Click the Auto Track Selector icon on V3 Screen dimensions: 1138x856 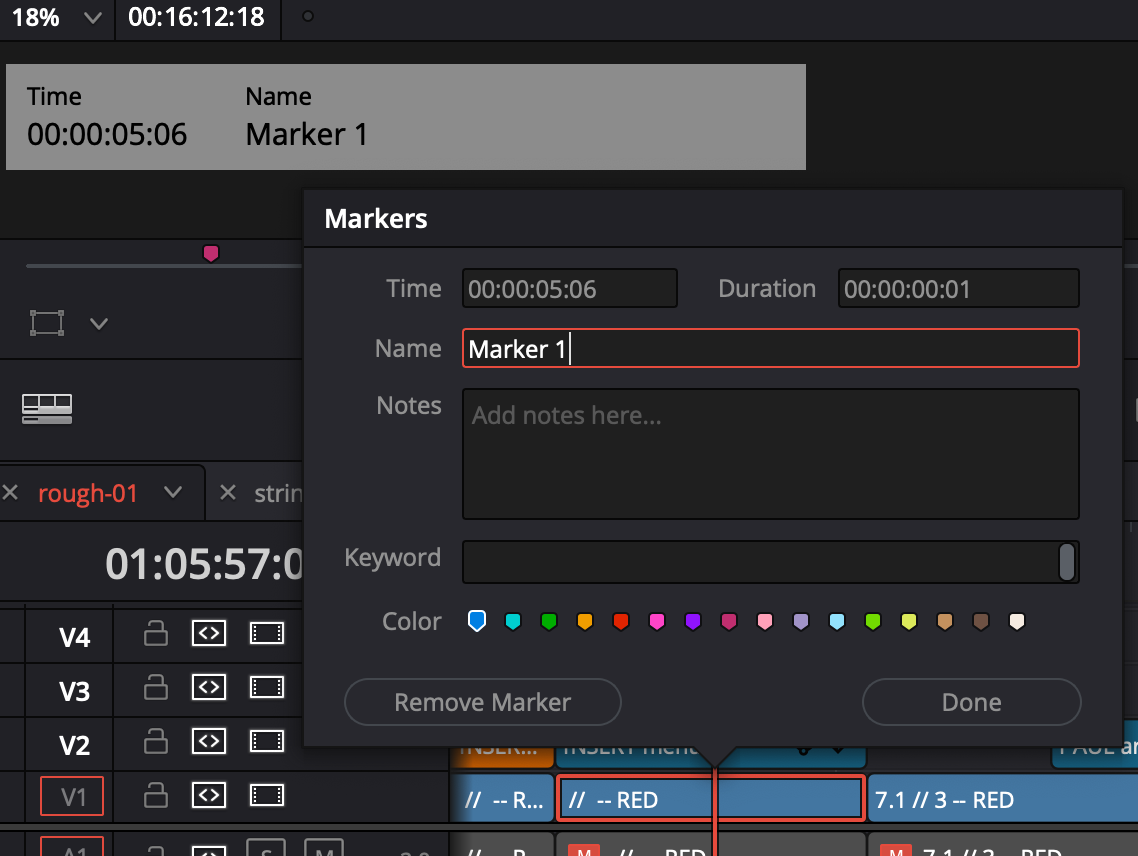coord(209,687)
